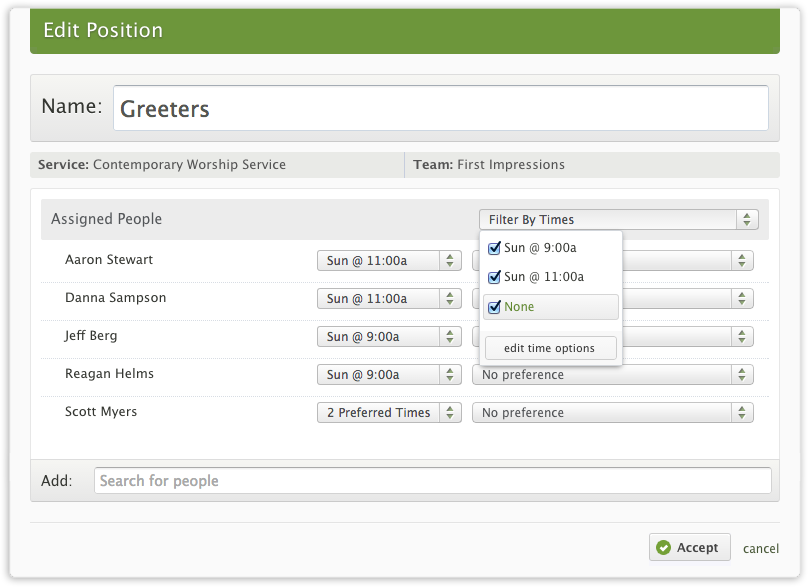The image size is (808, 587).
Task: Click the stepper arrows on Jeff Berg's preference dropdown
Action: [x=742, y=337]
